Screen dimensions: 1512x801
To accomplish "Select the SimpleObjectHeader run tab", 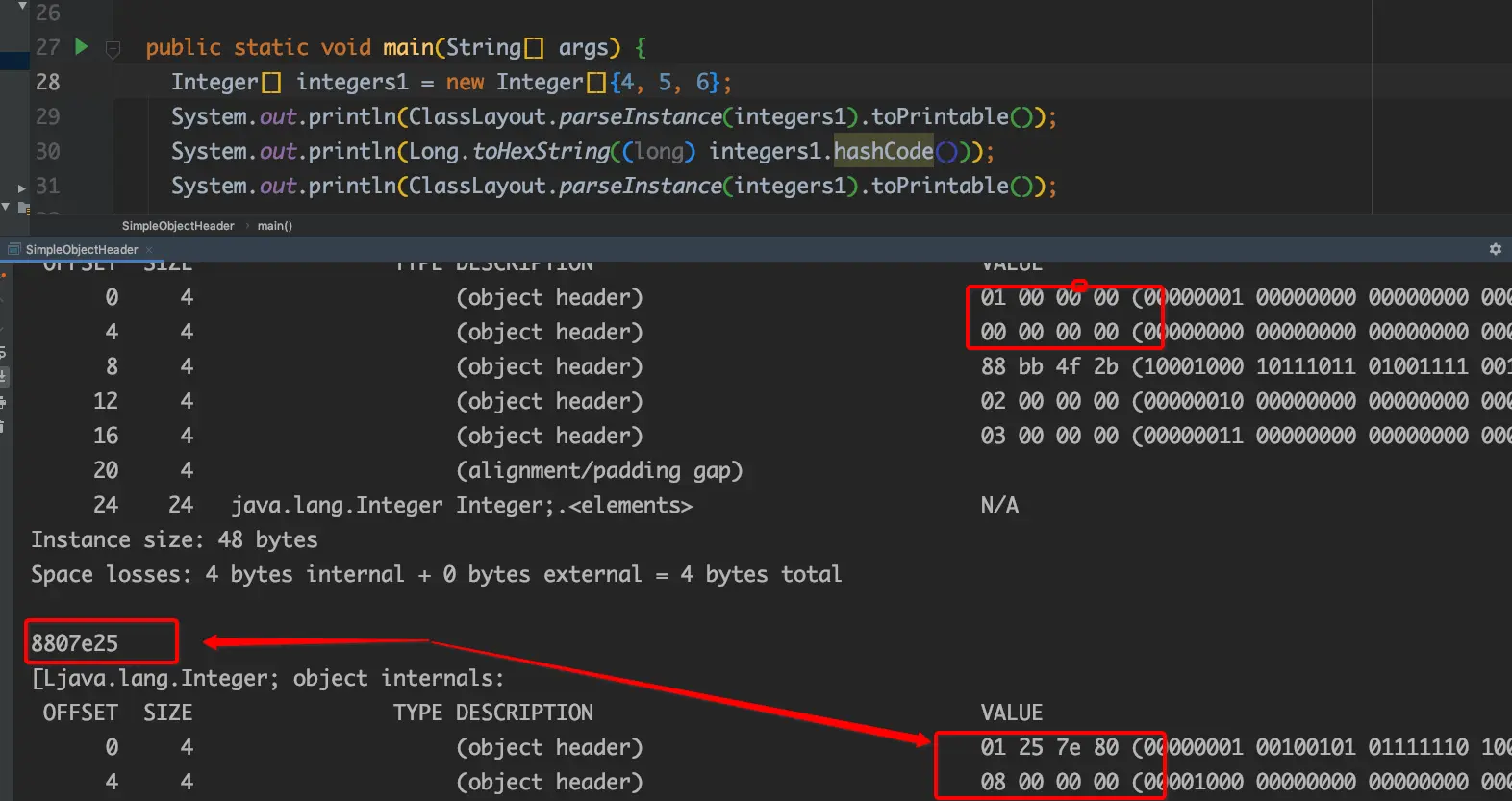I will (x=82, y=250).
